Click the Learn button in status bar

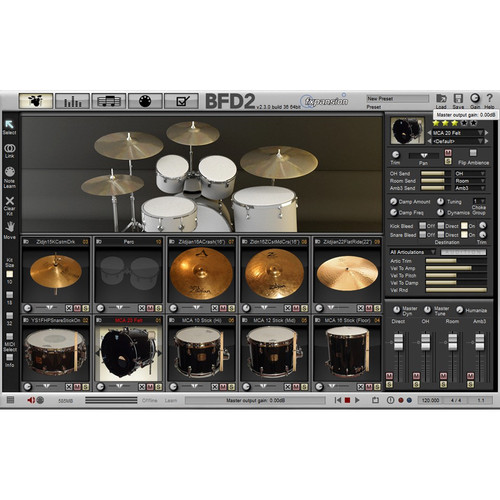[x=171, y=400]
